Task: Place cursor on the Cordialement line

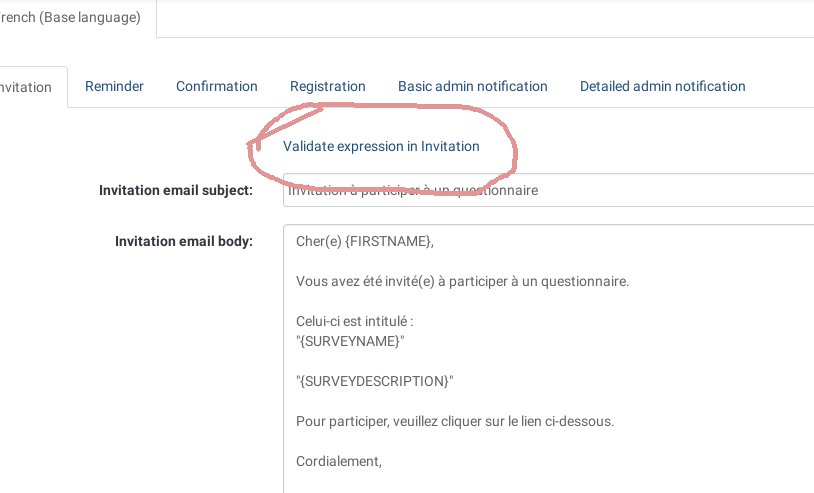Action: tap(339, 461)
